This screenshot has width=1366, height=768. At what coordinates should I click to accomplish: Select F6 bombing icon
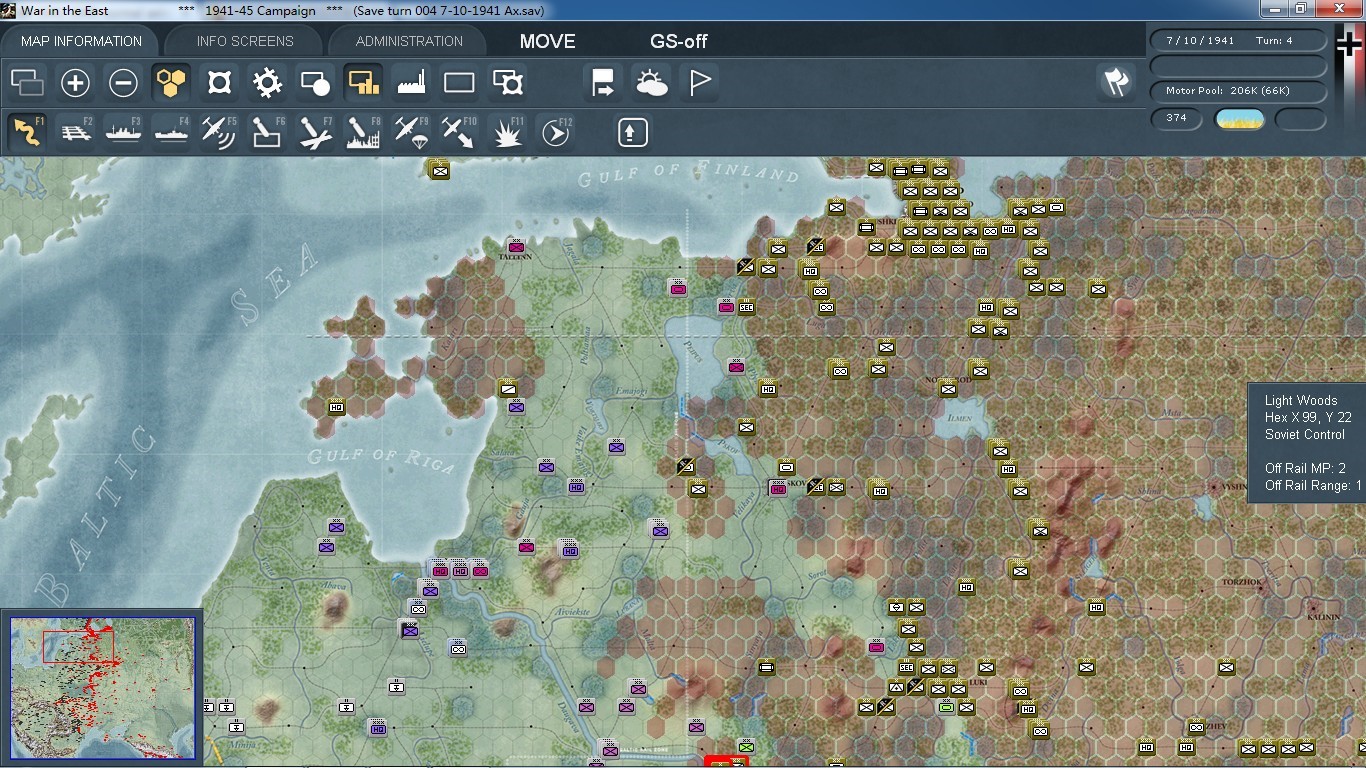point(267,131)
